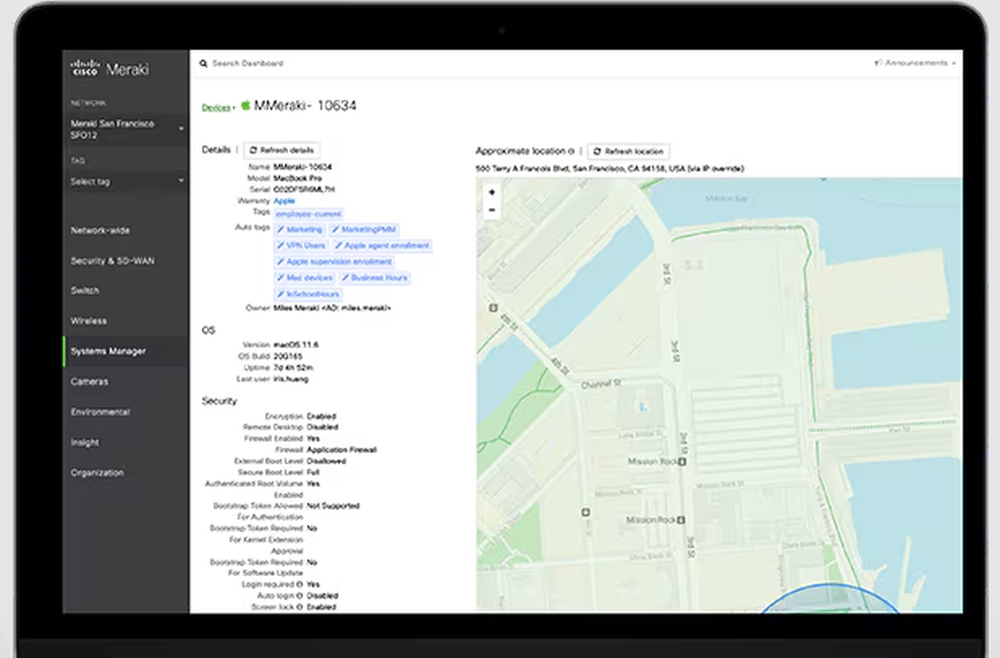Click the Business Hours auto tag label
The width and height of the screenshot is (1000, 658).
[379, 278]
